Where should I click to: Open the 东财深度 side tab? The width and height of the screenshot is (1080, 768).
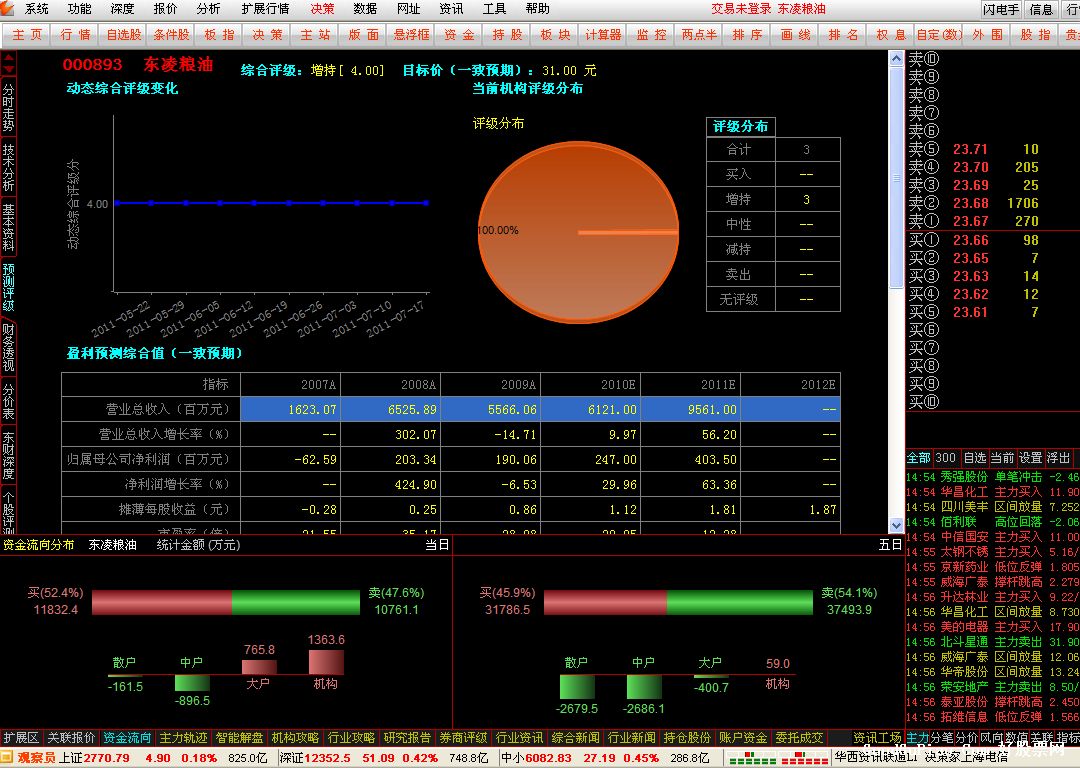[8, 455]
